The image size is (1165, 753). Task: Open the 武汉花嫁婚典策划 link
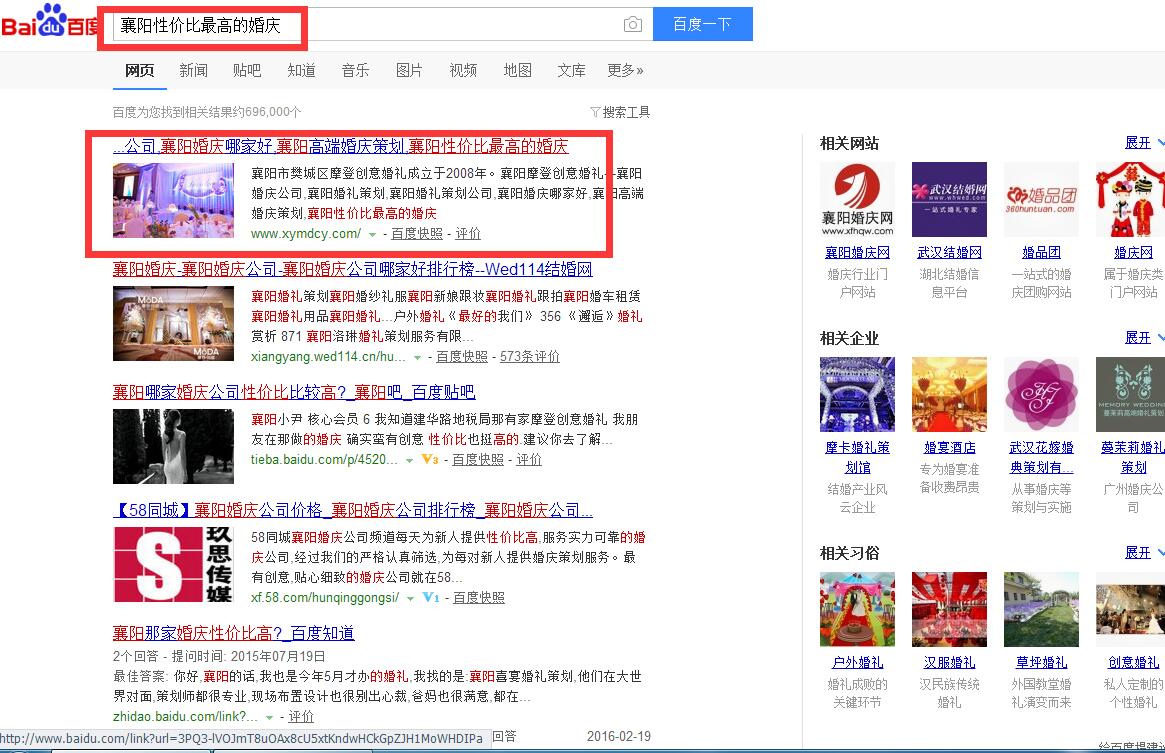[1042, 457]
